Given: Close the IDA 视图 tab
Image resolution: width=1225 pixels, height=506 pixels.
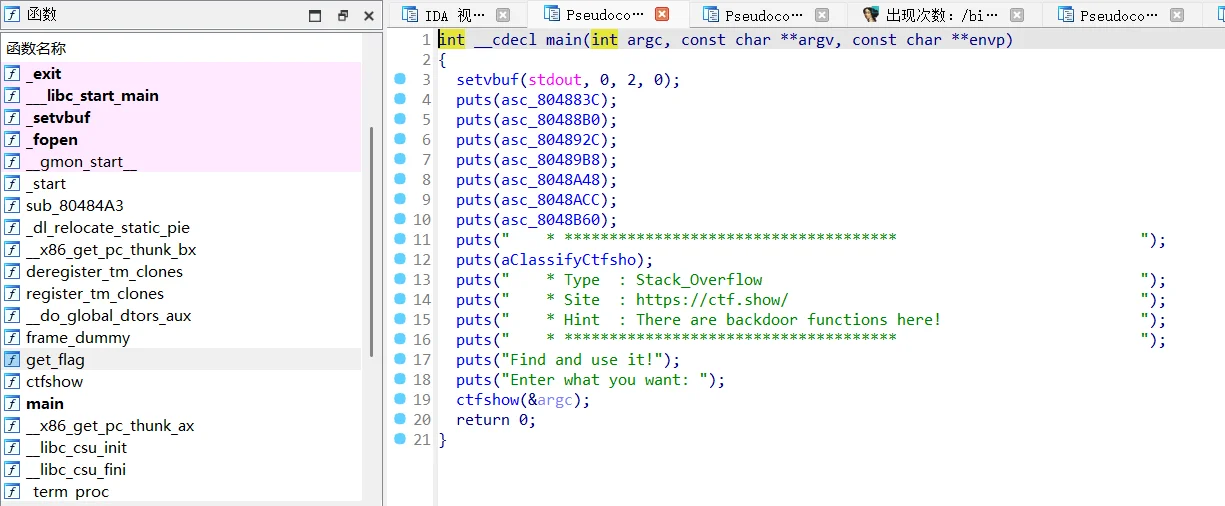Looking at the screenshot, I should pyautogui.click(x=503, y=15).
